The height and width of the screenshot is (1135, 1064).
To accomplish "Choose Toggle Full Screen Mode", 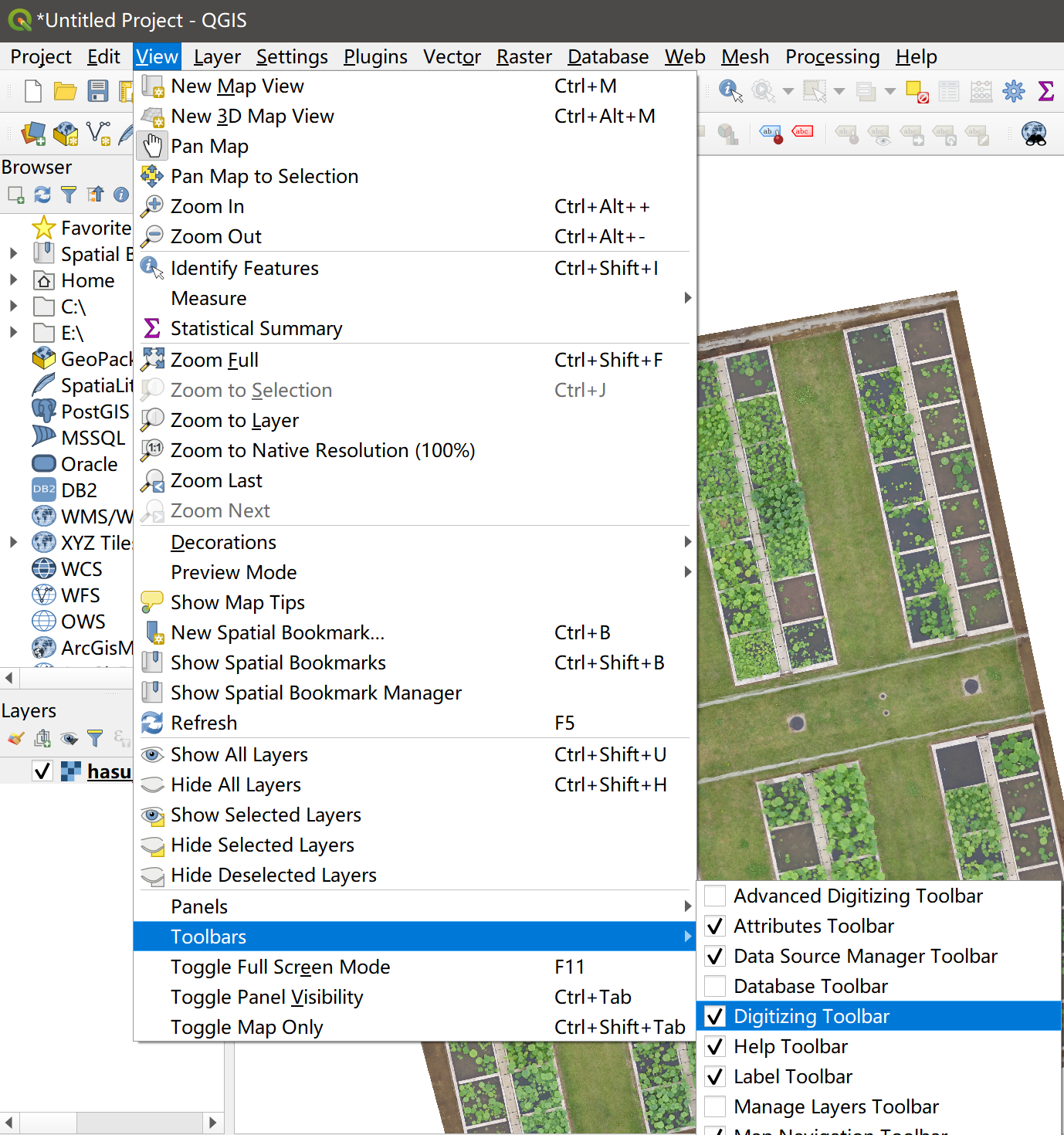I will click(x=415, y=967).
